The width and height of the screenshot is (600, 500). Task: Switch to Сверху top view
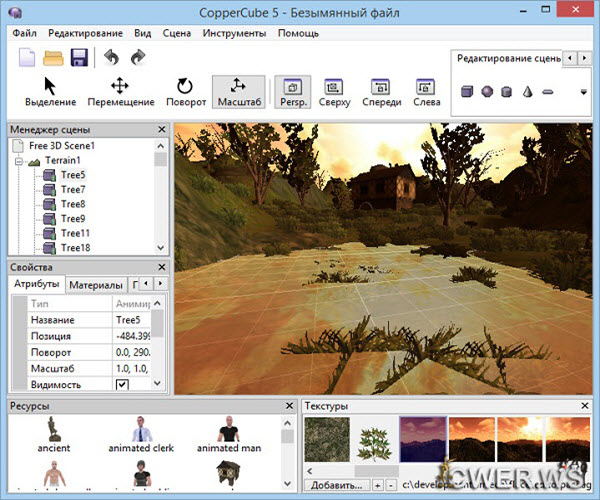(x=335, y=91)
